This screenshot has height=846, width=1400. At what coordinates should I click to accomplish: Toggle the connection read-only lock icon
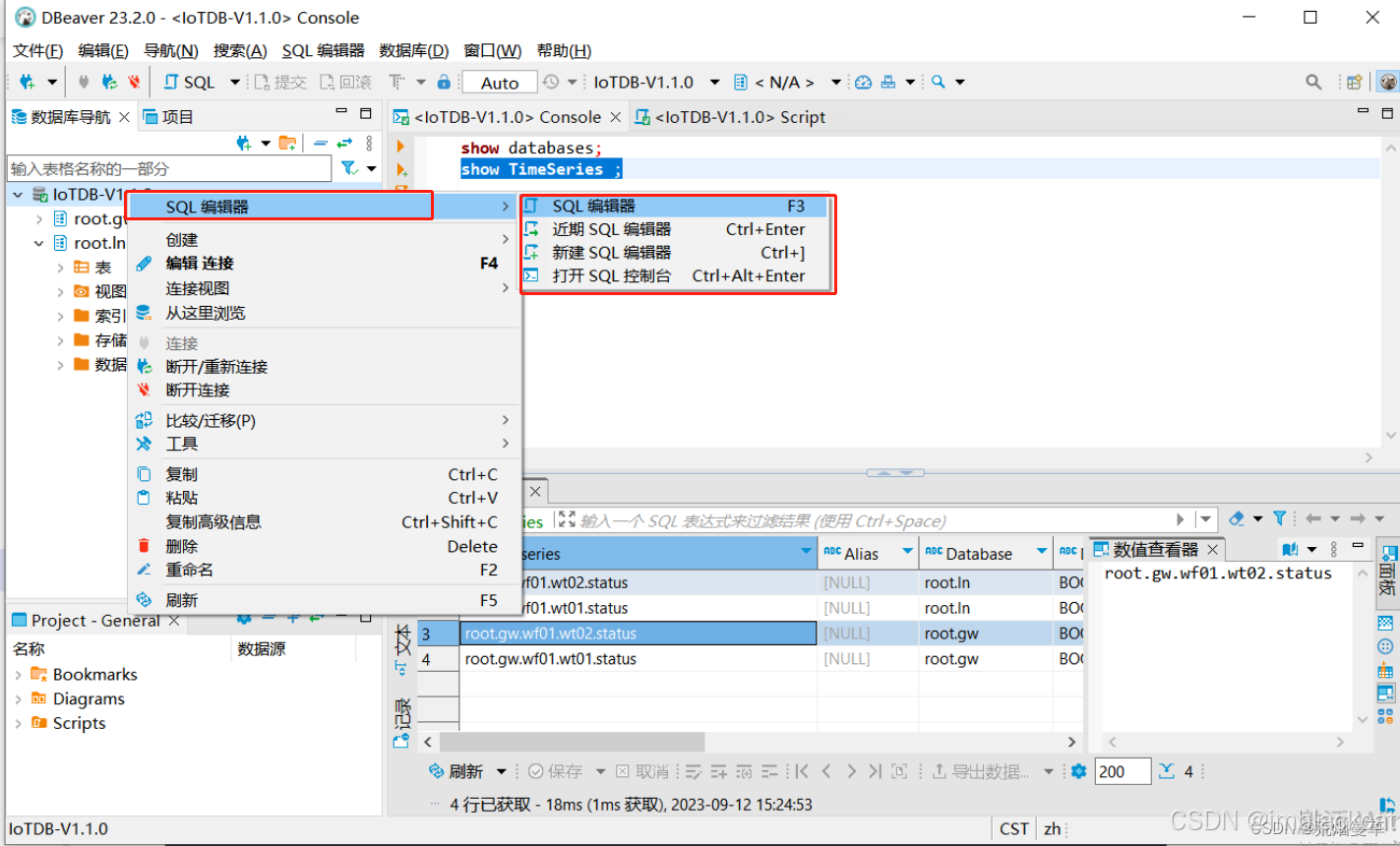pos(444,82)
